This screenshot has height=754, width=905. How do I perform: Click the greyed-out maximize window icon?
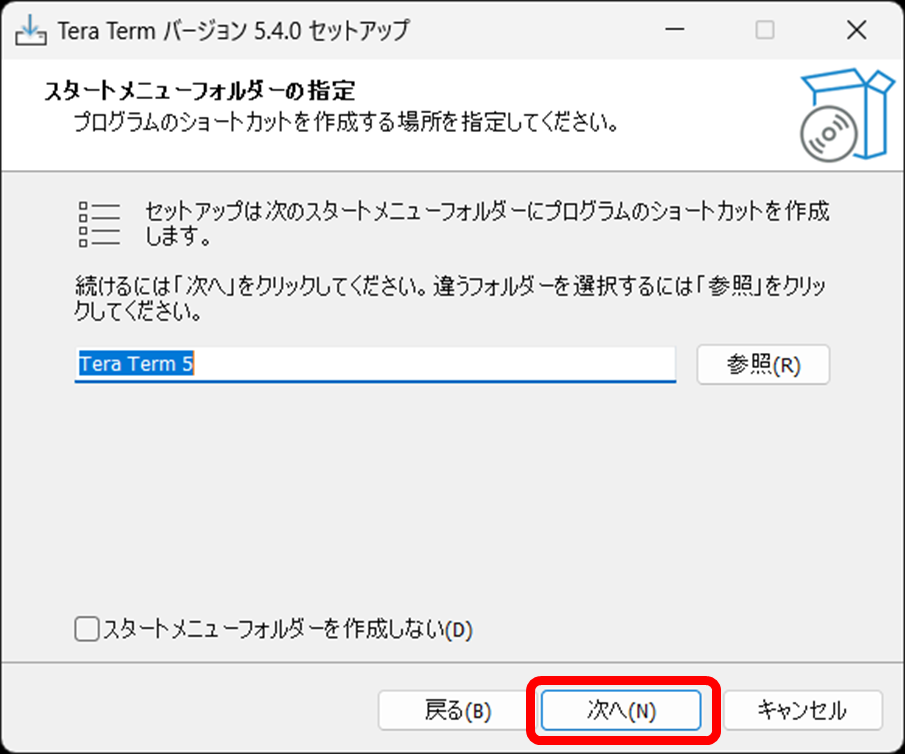pos(765,29)
